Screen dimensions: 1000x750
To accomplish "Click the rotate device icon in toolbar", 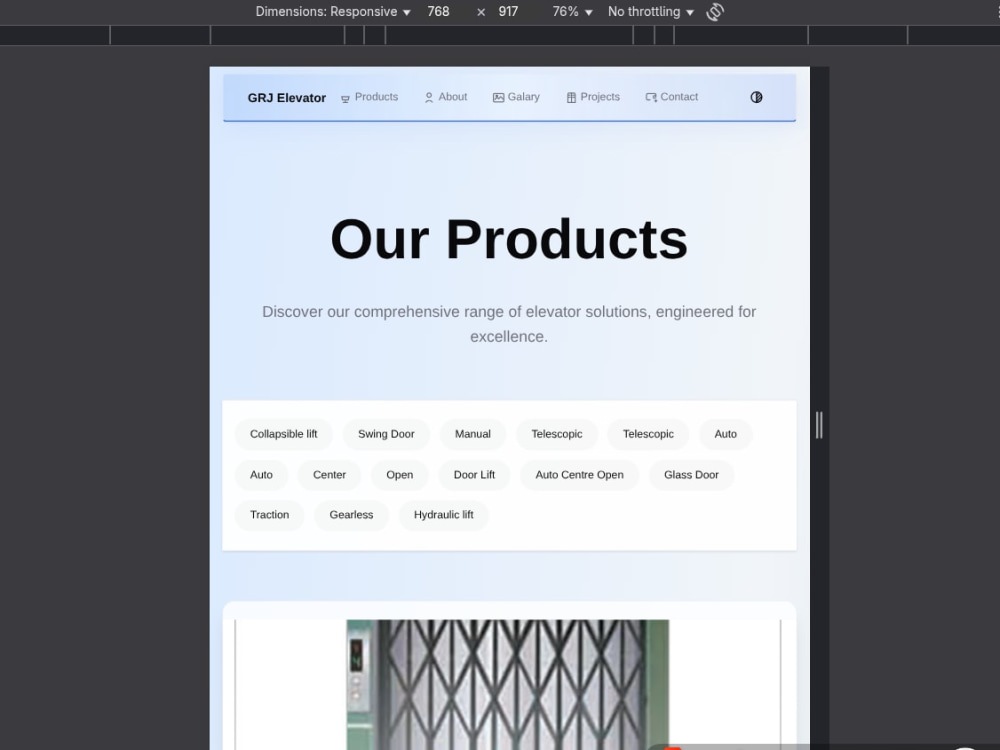I will tap(715, 11).
